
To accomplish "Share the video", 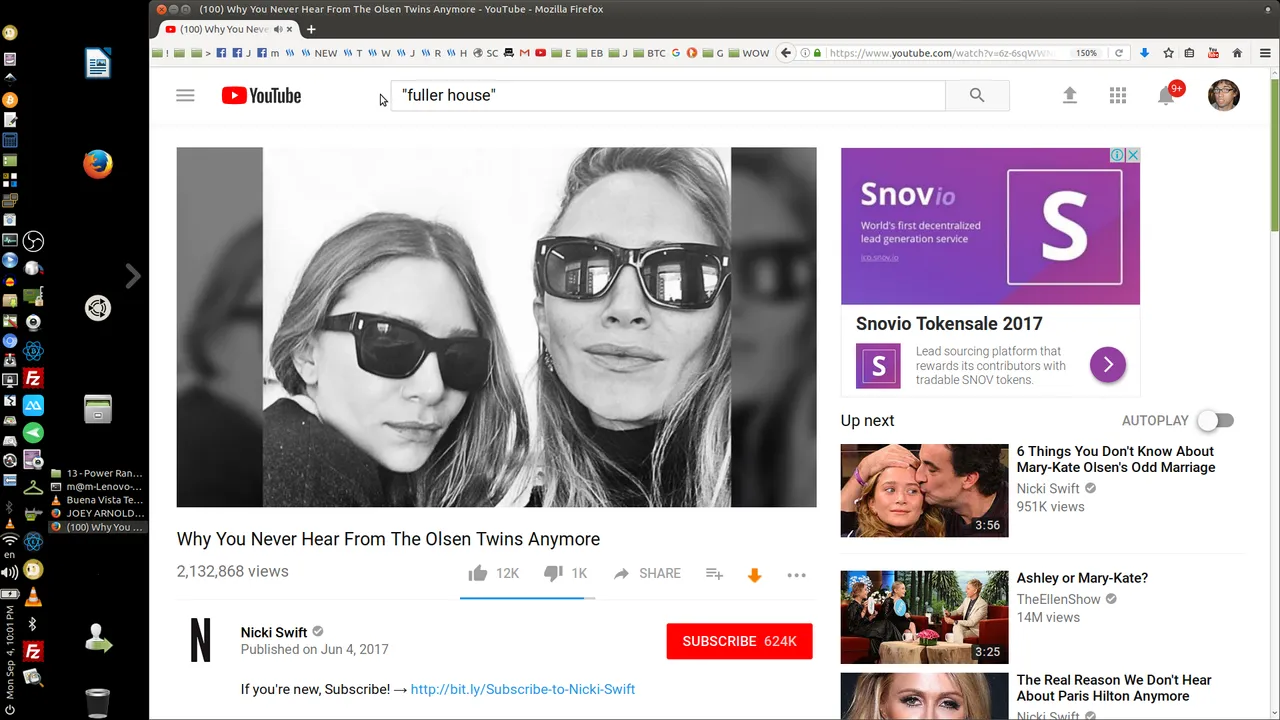I will [647, 573].
